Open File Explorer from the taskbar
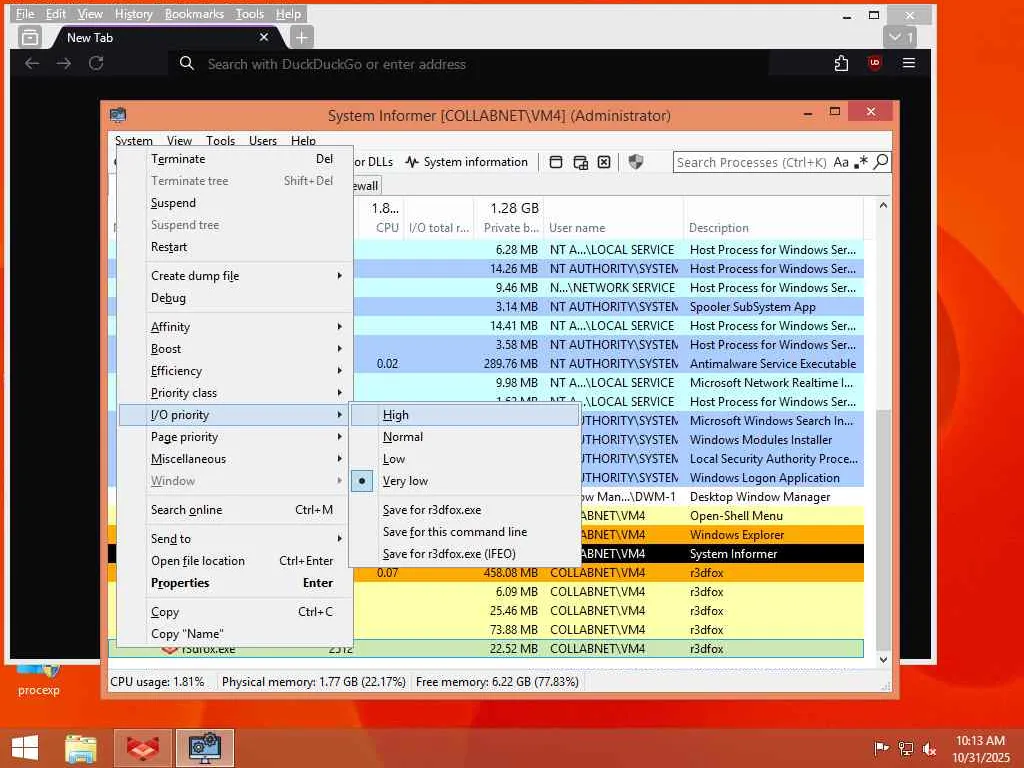Screen dimensions: 1024x768 tap(81, 748)
